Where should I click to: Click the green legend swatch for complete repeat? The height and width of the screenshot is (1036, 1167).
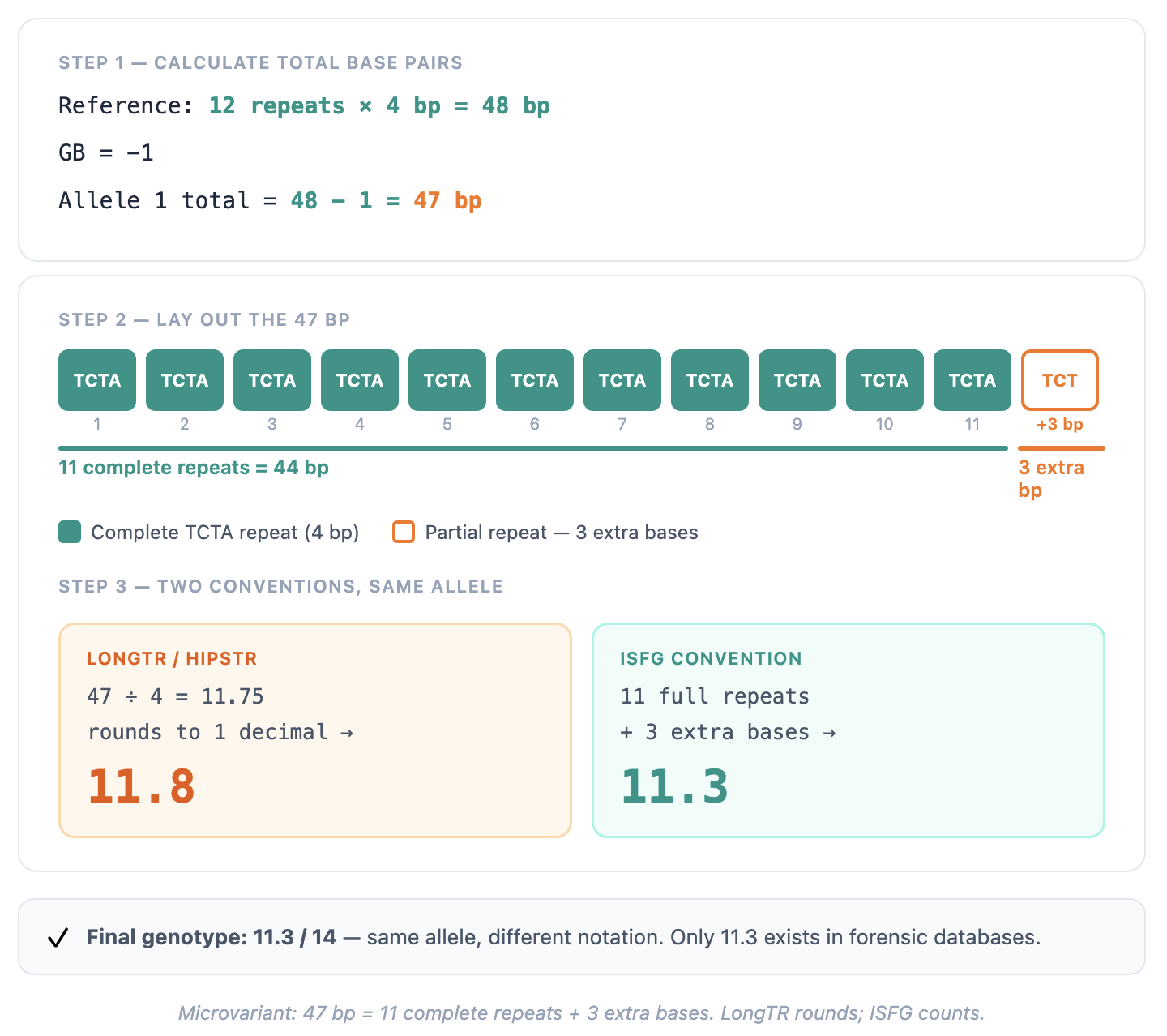tap(70, 533)
